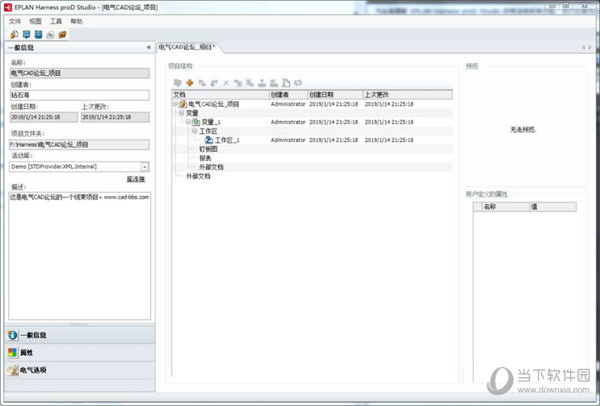Click the grey X delete icon in structure toolbar

tap(226, 83)
